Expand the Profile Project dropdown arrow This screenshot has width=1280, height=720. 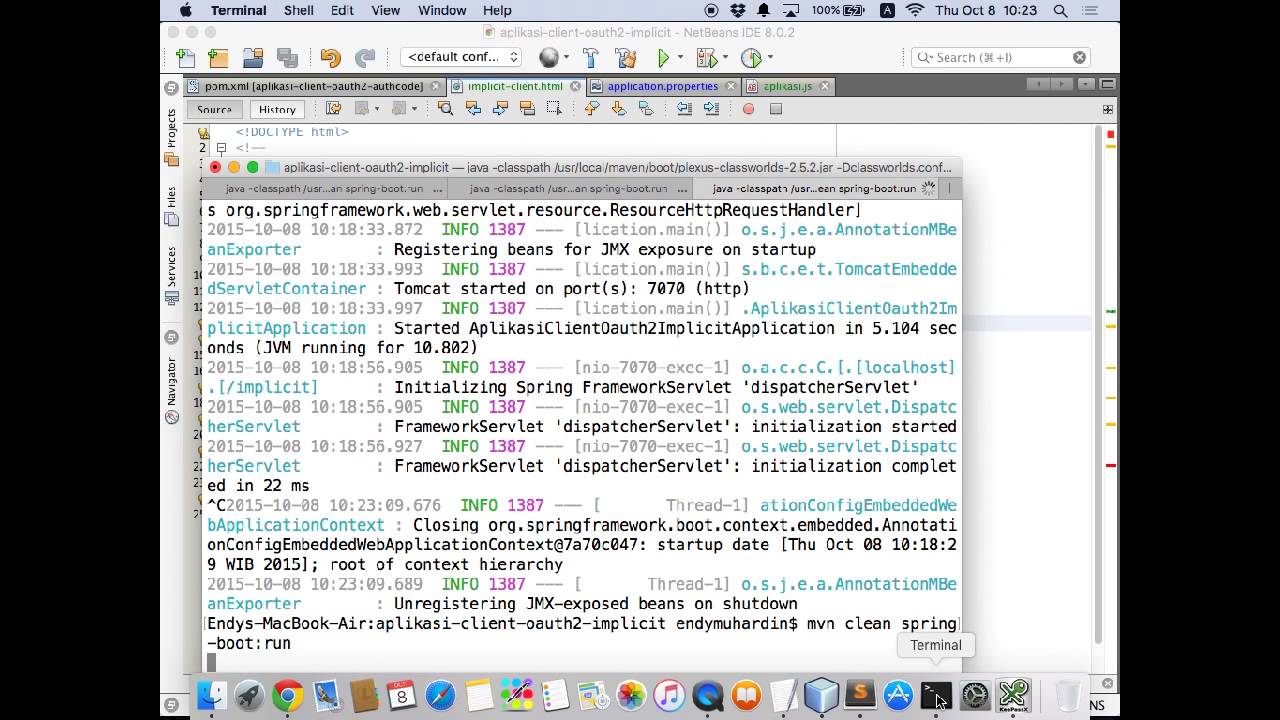pos(769,58)
